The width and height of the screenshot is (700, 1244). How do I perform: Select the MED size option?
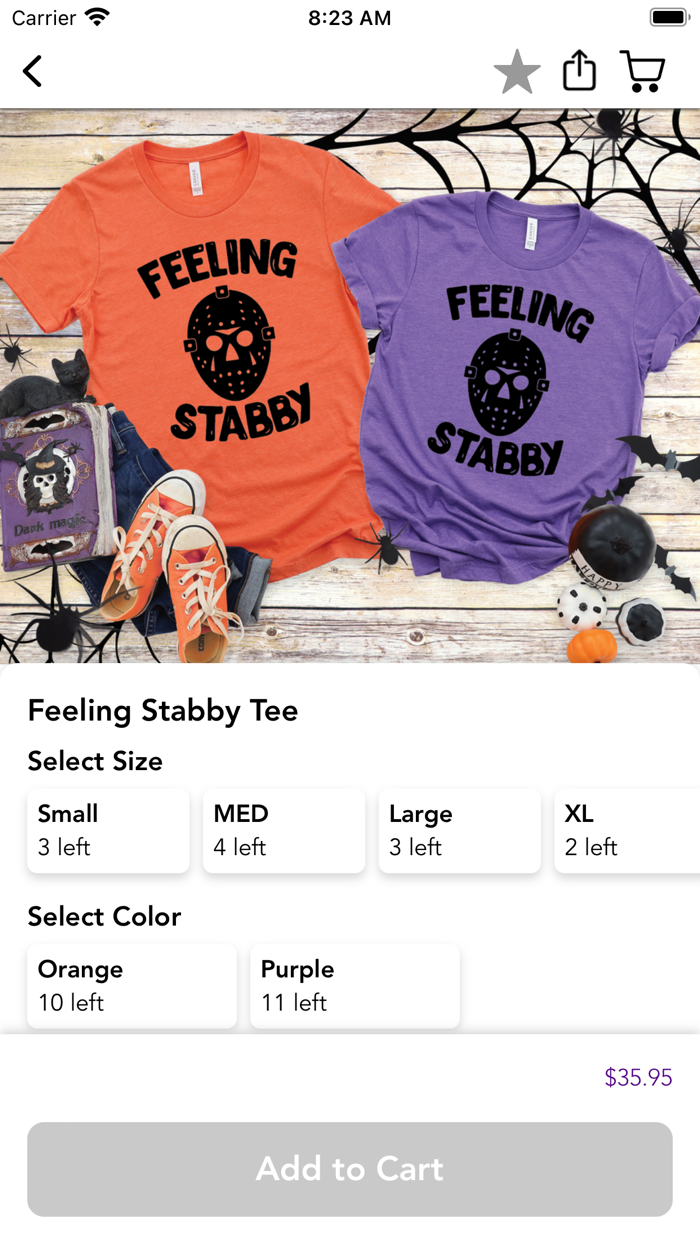click(284, 831)
